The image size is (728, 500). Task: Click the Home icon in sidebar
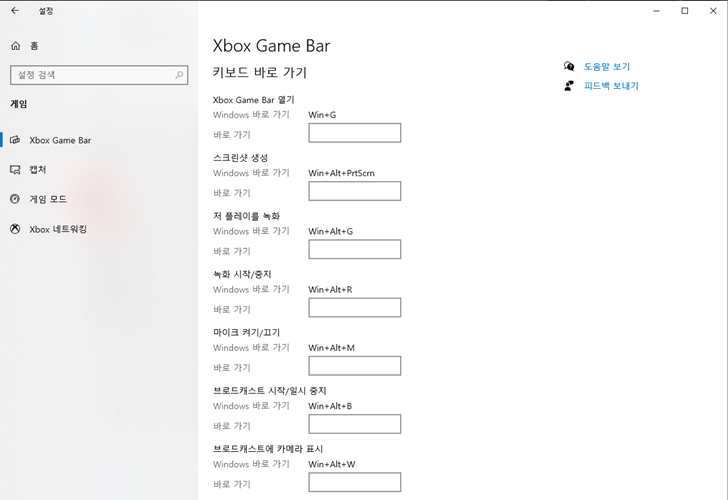click(15, 45)
